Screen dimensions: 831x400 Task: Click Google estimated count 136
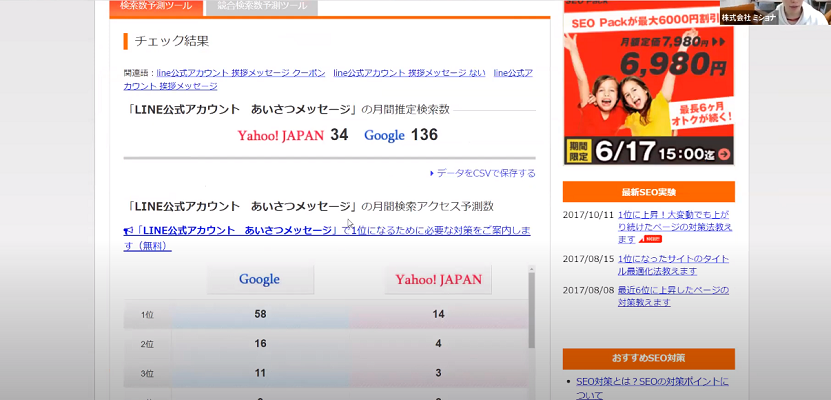pyautogui.click(x=425, y=135)
